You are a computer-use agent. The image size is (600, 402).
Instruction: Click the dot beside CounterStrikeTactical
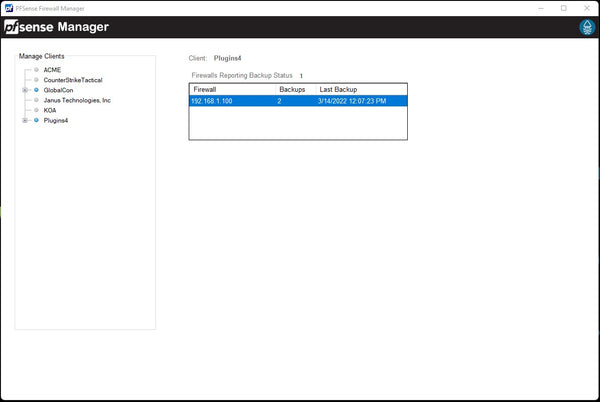pyautogui.click(x=36, y=80)
